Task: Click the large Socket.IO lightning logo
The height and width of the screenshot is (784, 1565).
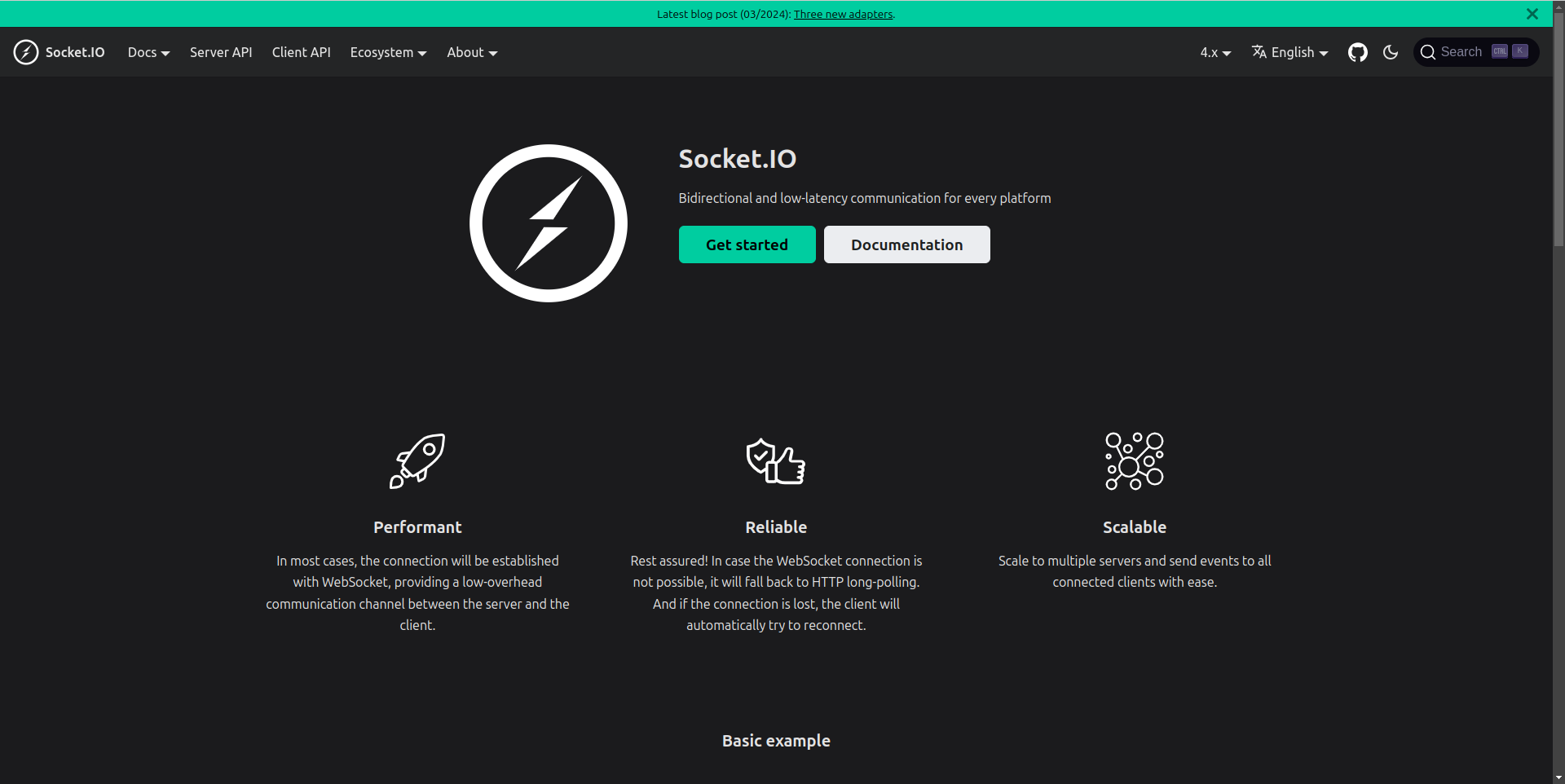Action: click(548, 223)
